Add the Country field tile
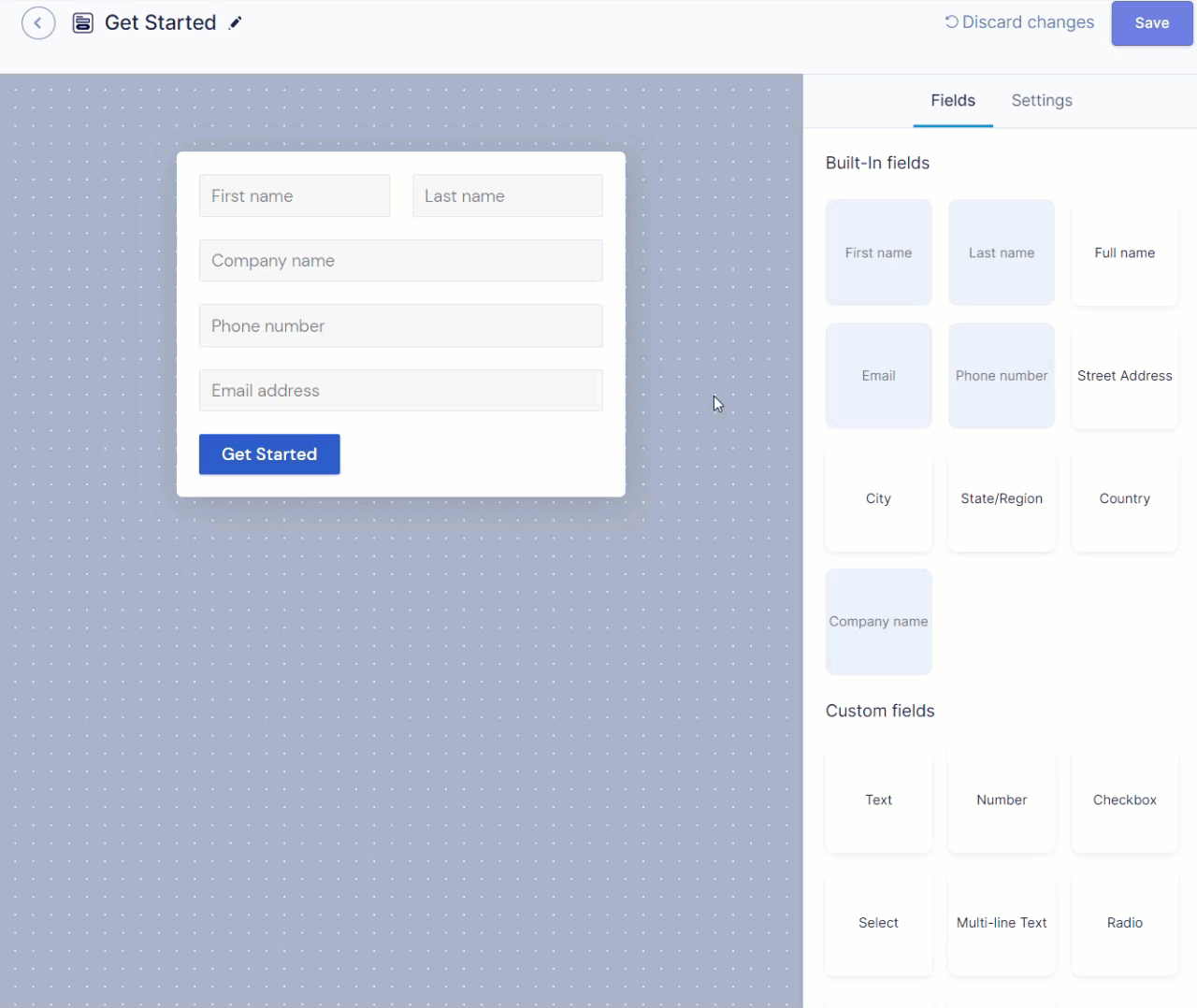Image resolution: width=1197 pixels, height=1008 pixels. (1125, 498)
